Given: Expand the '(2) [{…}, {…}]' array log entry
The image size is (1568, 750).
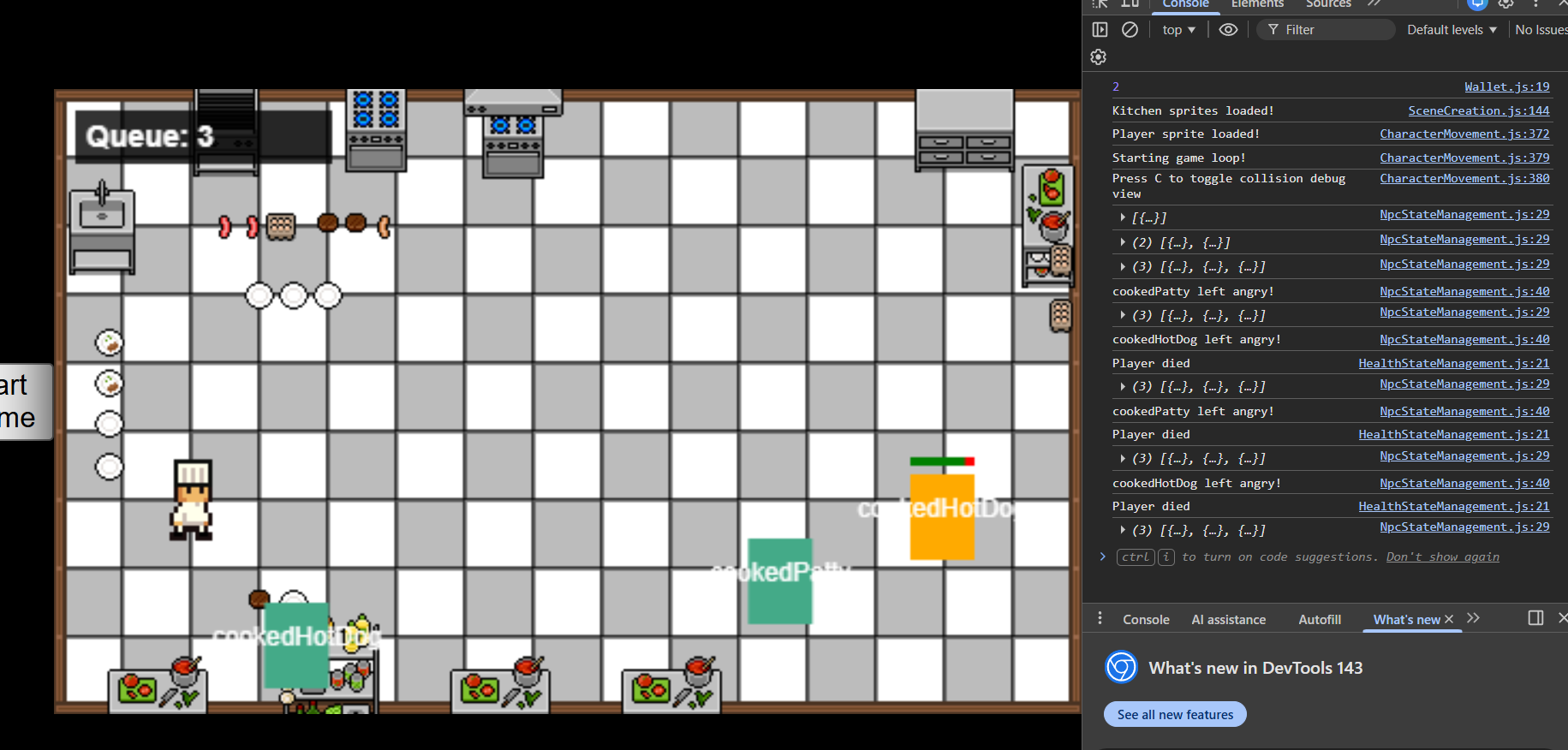Looking at the screenshot, I should point(1123,242).
